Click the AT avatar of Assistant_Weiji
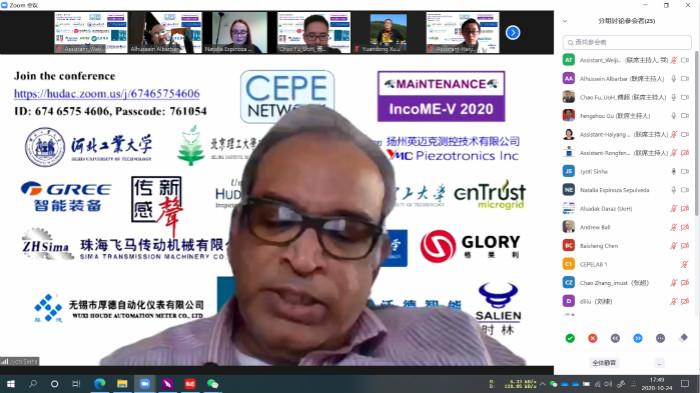The width and height of the screenshot is (700, 393). (569, 60)
